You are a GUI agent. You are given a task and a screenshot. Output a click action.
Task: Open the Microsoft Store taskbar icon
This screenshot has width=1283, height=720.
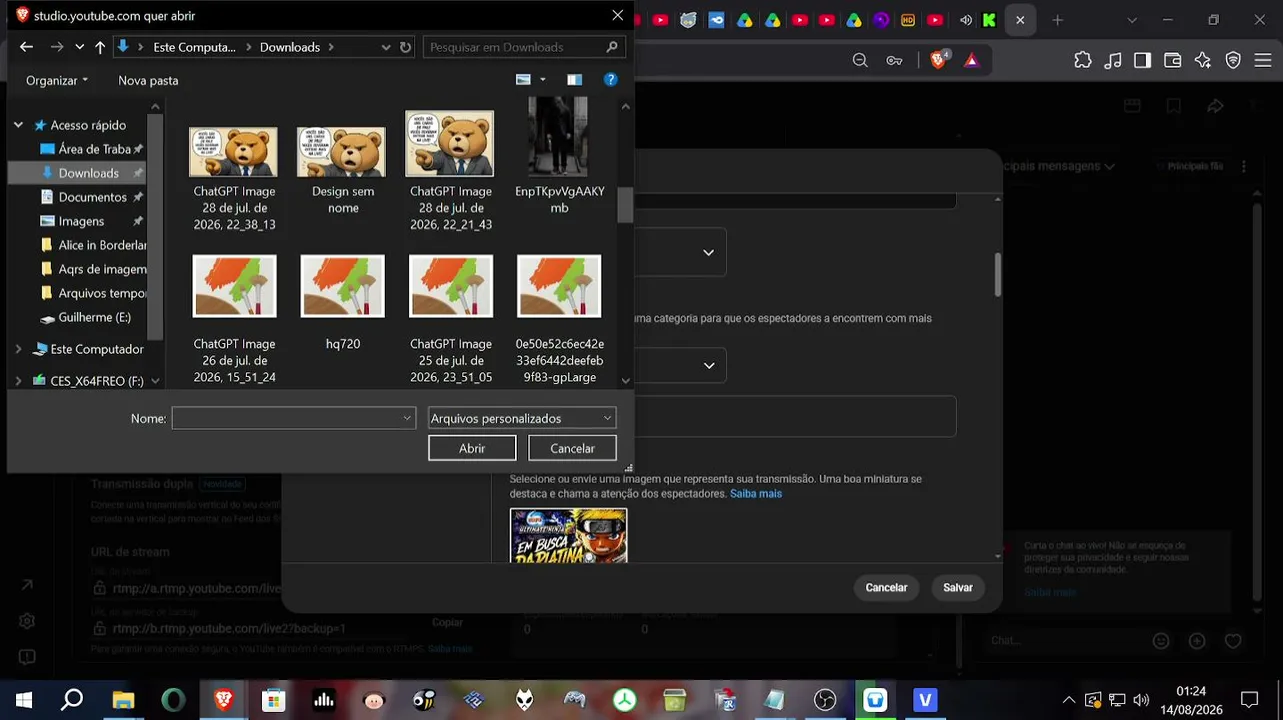tap(273, 700)
